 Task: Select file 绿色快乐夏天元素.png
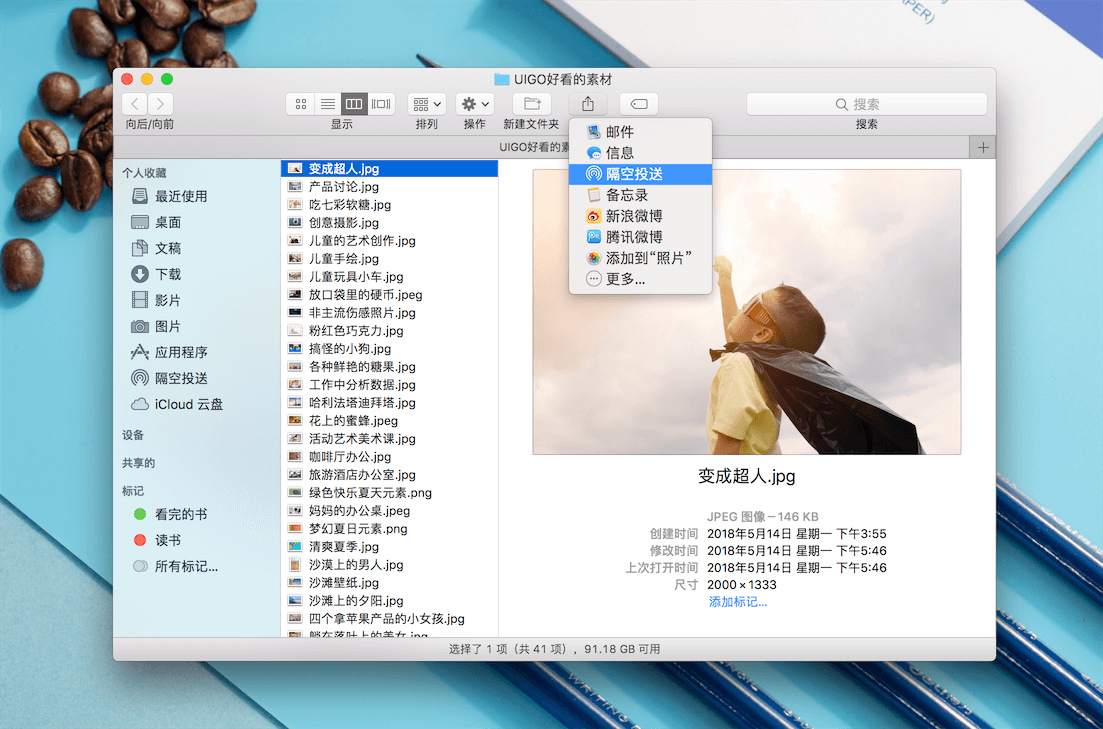(x=390, y=493)
